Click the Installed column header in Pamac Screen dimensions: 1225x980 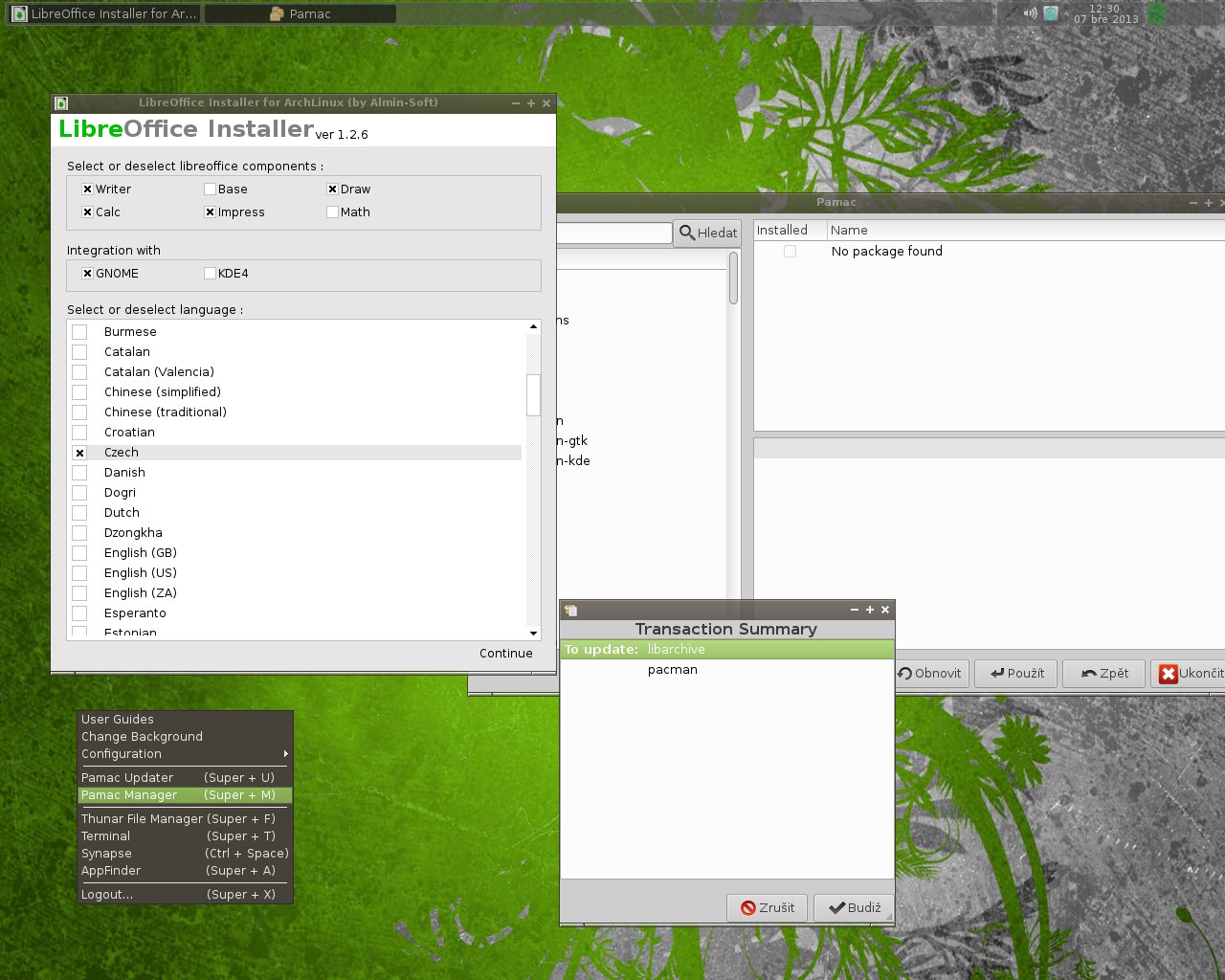click(790, 231)
